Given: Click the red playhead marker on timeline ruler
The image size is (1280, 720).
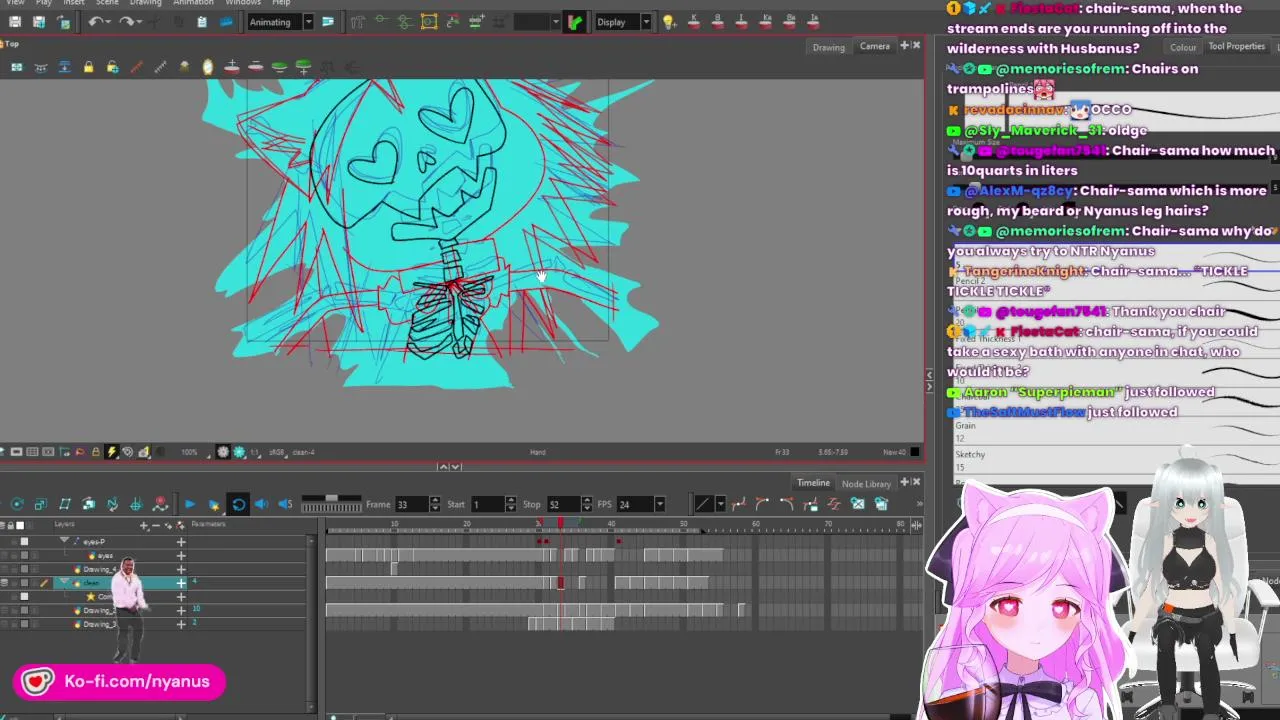Looking at the screenshot, I should (x=560, y=524).
